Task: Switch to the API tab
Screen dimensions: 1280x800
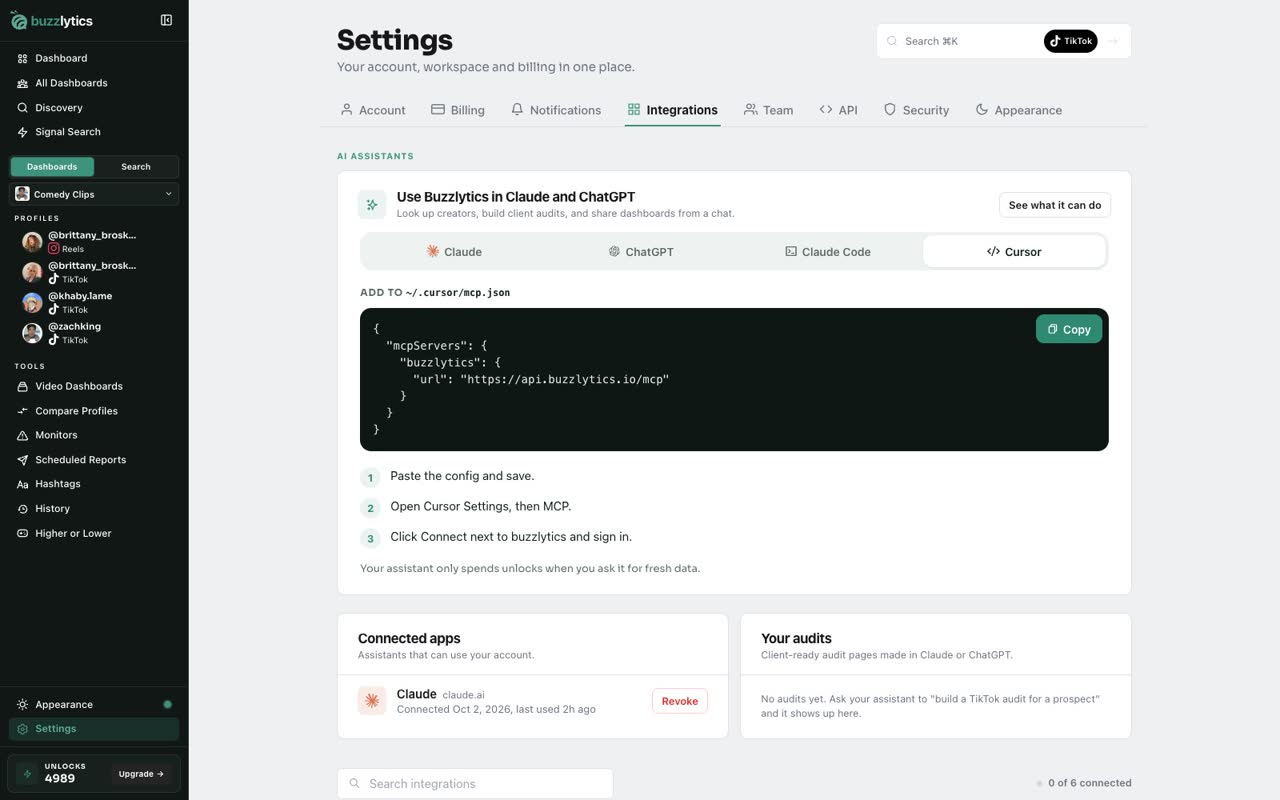Action: [x=838, y=110]
